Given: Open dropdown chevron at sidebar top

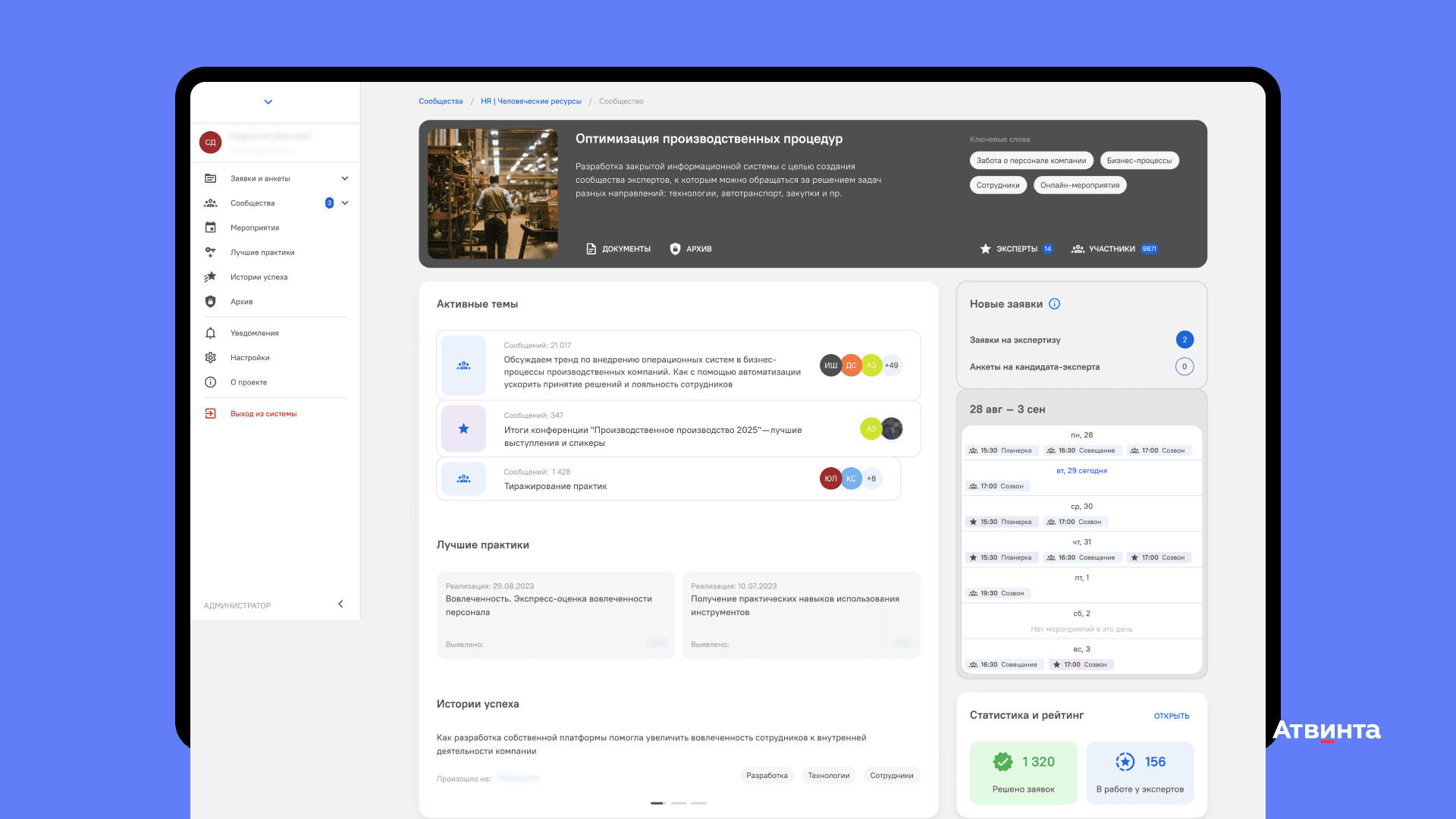Looking at the screenshot, I should coord(268,102).
